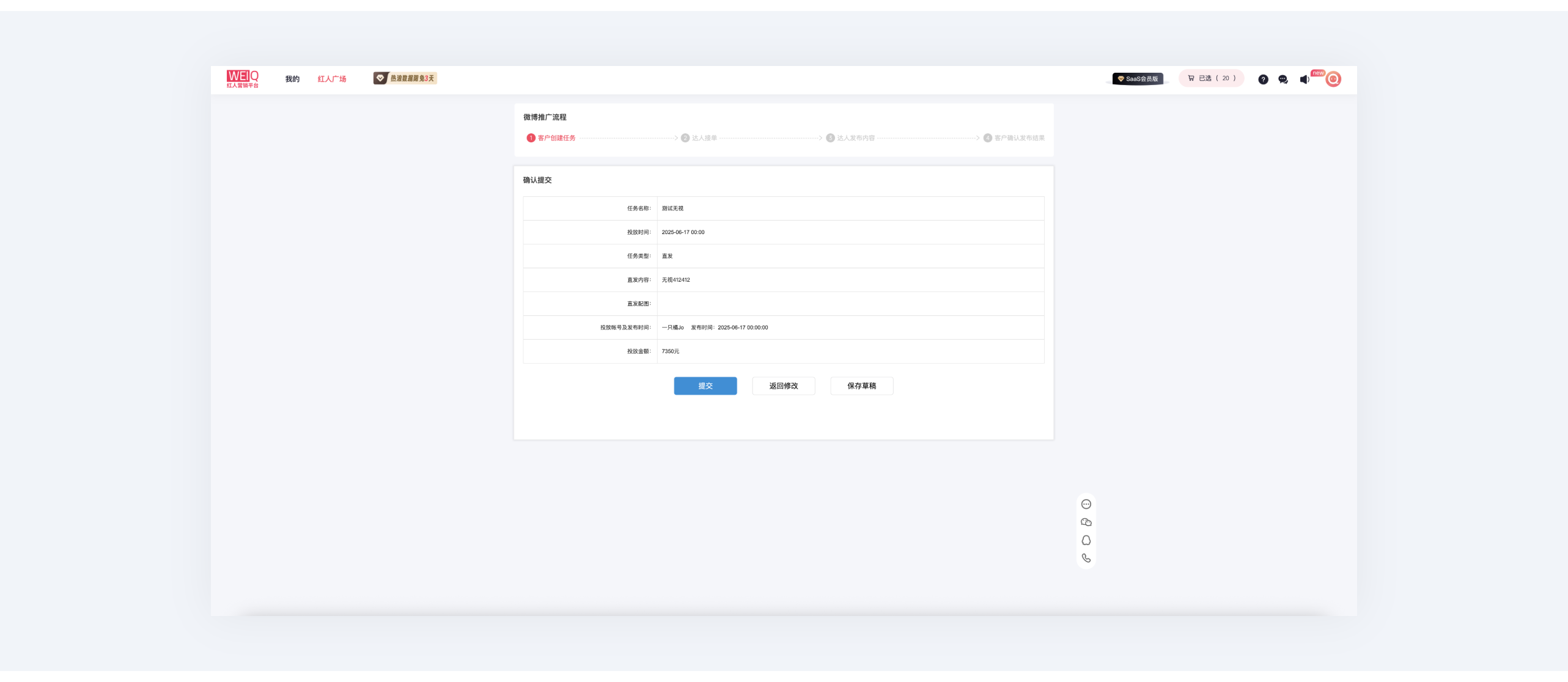Image resolution: width=1568 pixels, height=682 pixels.
Task: Click the floating online chat ellipsis icon
Action: [x=1086, y=504]
